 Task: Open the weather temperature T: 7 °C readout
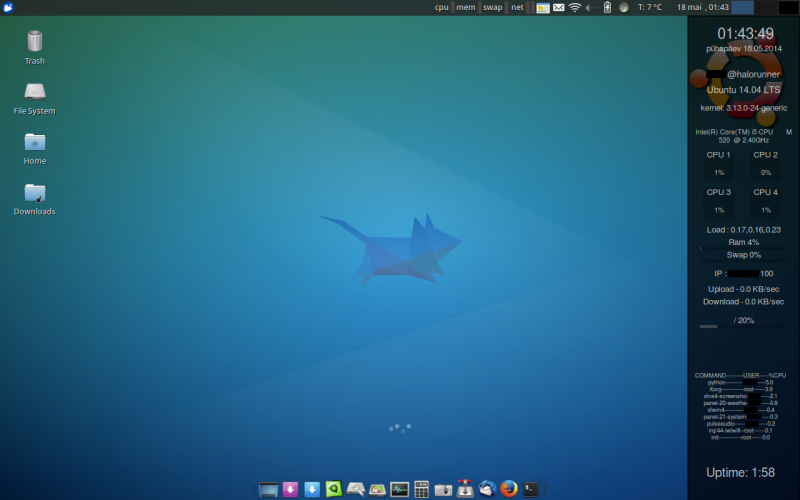[649, 7]
